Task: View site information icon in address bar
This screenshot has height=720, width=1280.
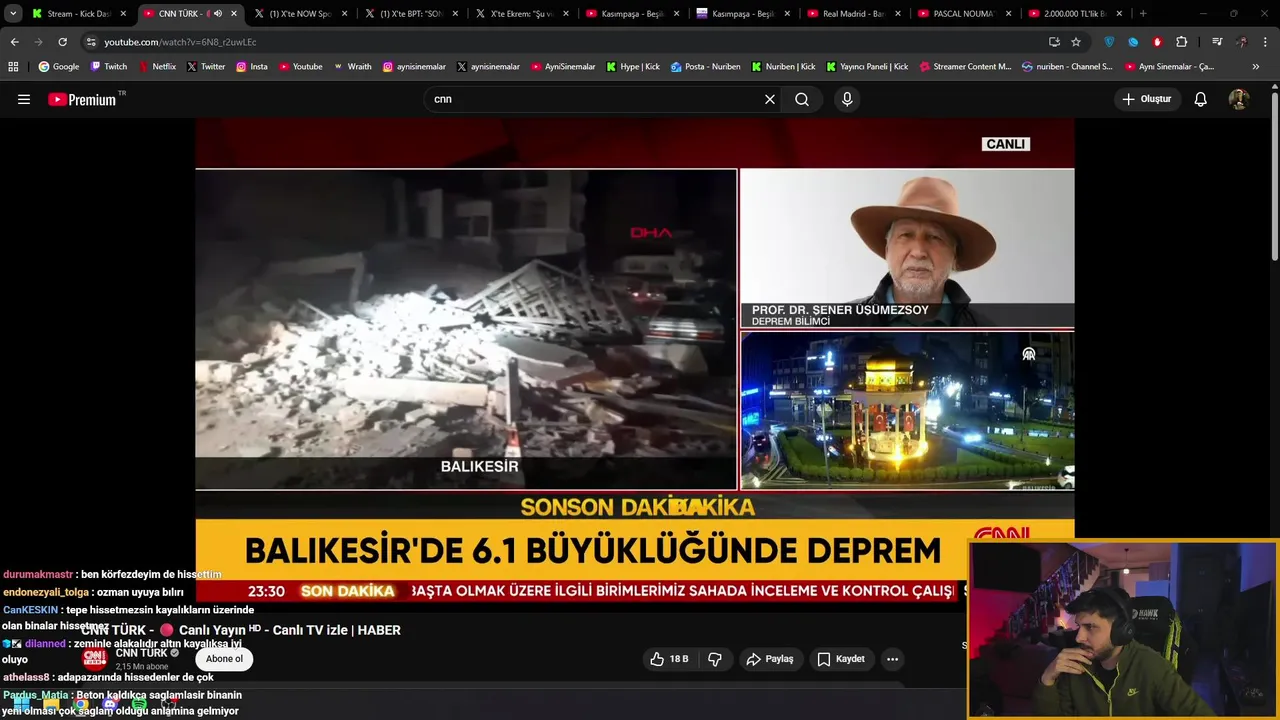Action: [91, 42]
